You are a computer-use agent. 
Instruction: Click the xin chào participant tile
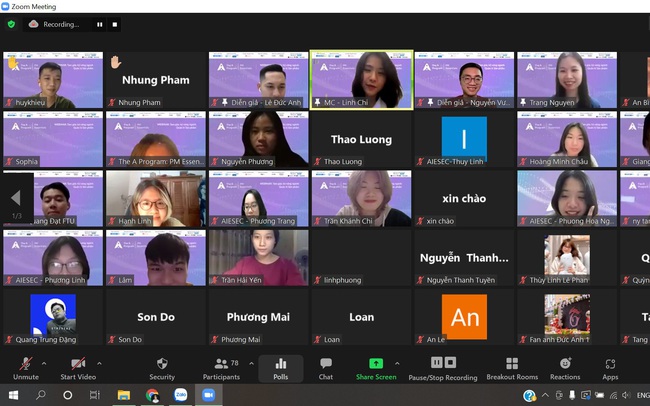coord(464,199)
